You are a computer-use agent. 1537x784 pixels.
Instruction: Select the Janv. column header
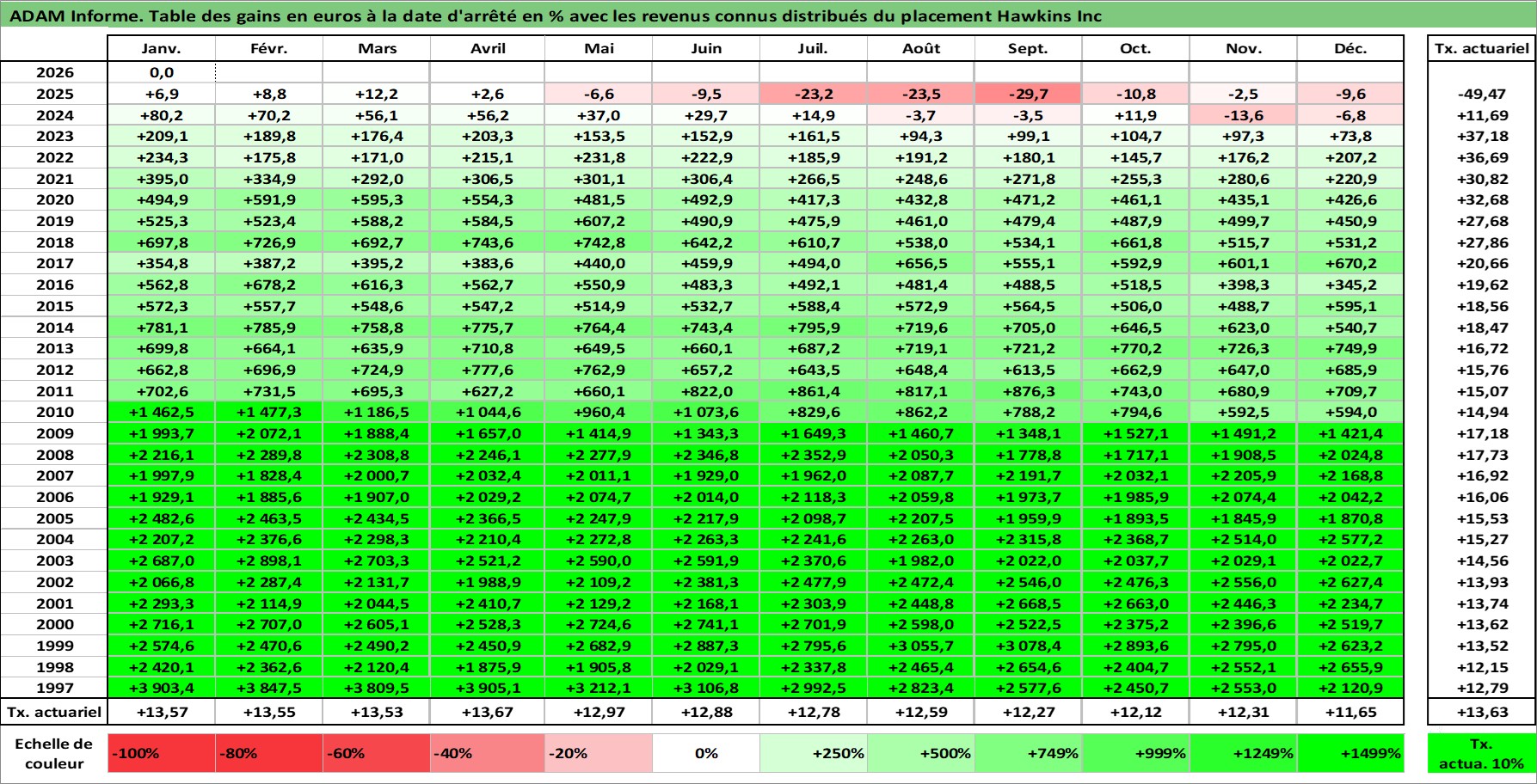coord(162,48)
